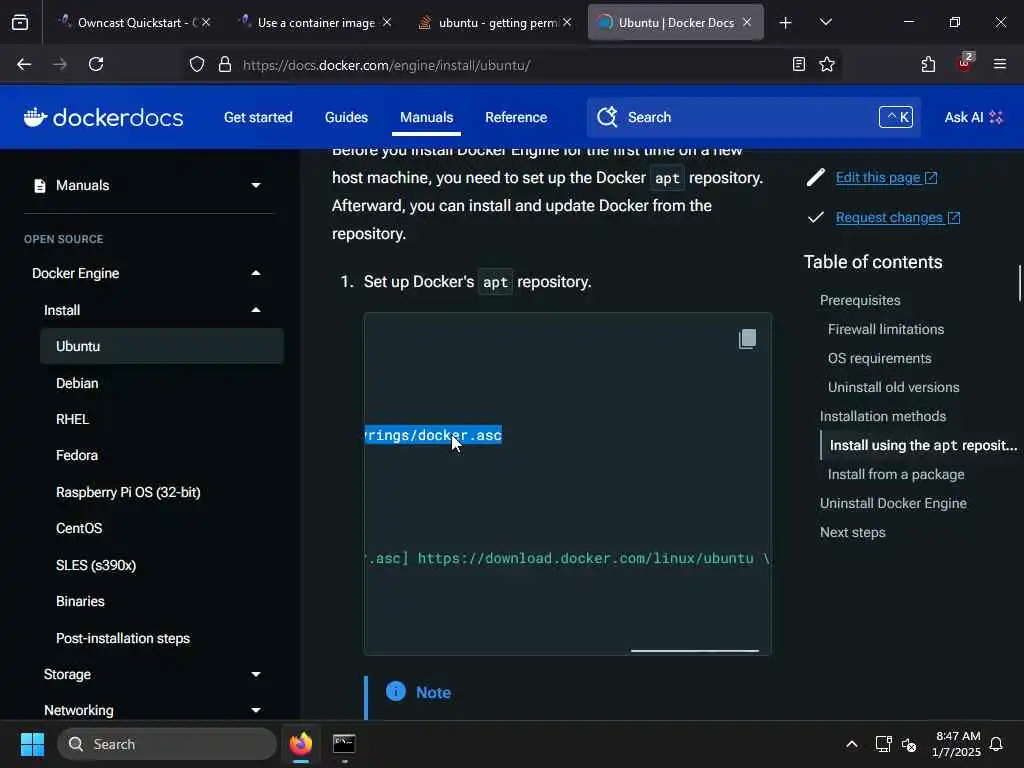This screenshot has height=768, width=1024.
Task: Open Post-installation steps in sidebar
Action: [123, 638]
